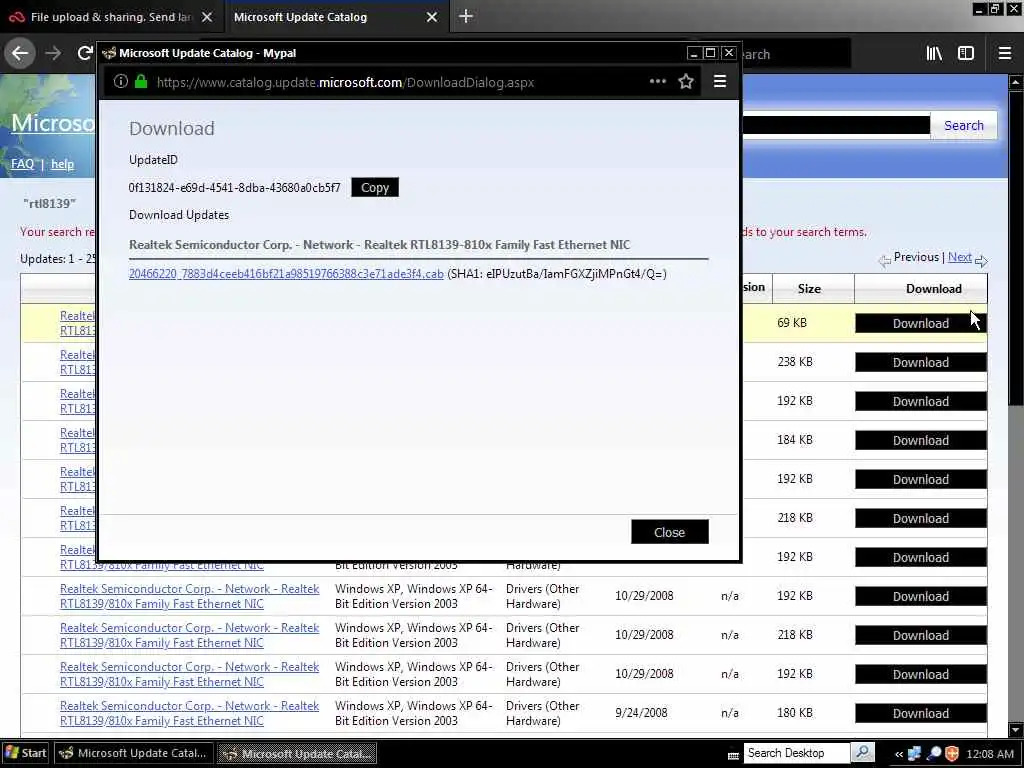Open the Library icon in main toolbar
Screen dimensions: 1024x768
934,54
